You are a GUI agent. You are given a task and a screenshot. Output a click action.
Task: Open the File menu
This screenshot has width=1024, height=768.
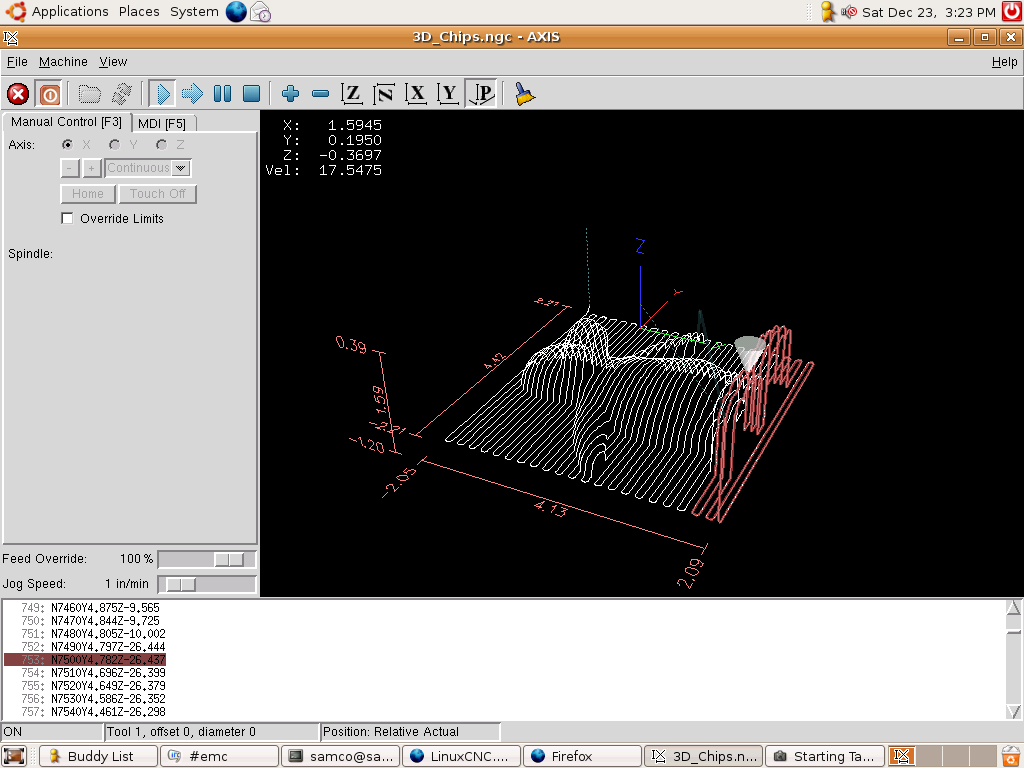pos(17,61)
